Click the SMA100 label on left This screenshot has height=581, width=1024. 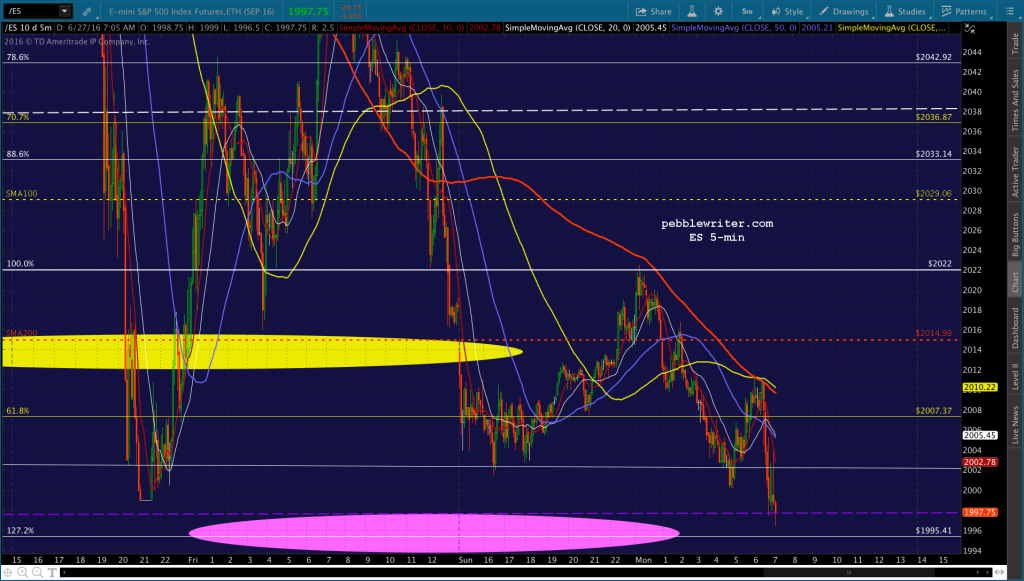coord(22,193)
